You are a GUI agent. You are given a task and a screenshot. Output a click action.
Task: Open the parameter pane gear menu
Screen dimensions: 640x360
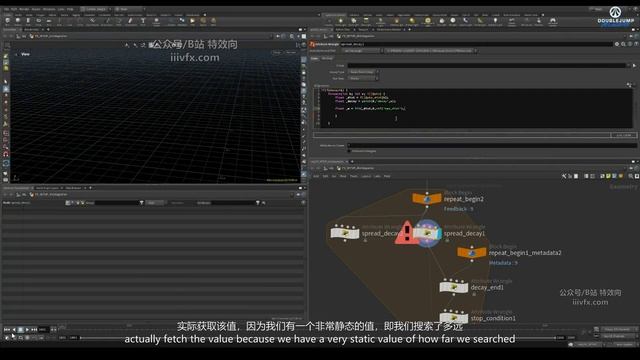pyautogui.click(x=617, y=44)
